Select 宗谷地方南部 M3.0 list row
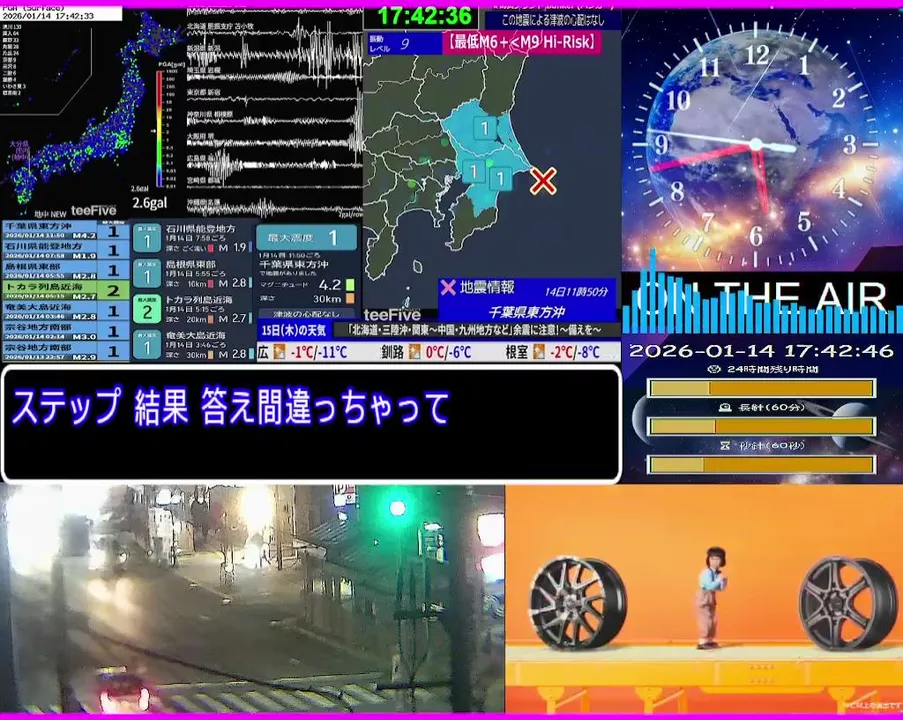 (65, 331)
